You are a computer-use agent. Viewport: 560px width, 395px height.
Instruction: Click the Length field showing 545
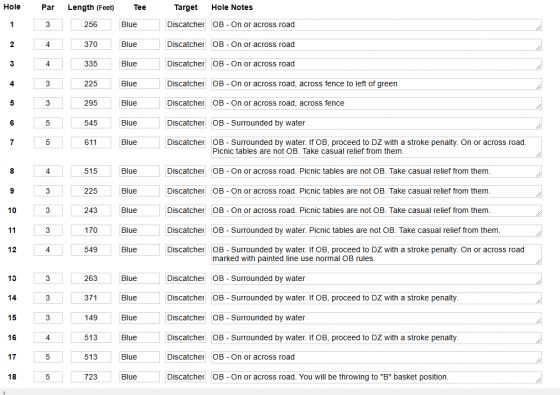click(x=91, y=123)
